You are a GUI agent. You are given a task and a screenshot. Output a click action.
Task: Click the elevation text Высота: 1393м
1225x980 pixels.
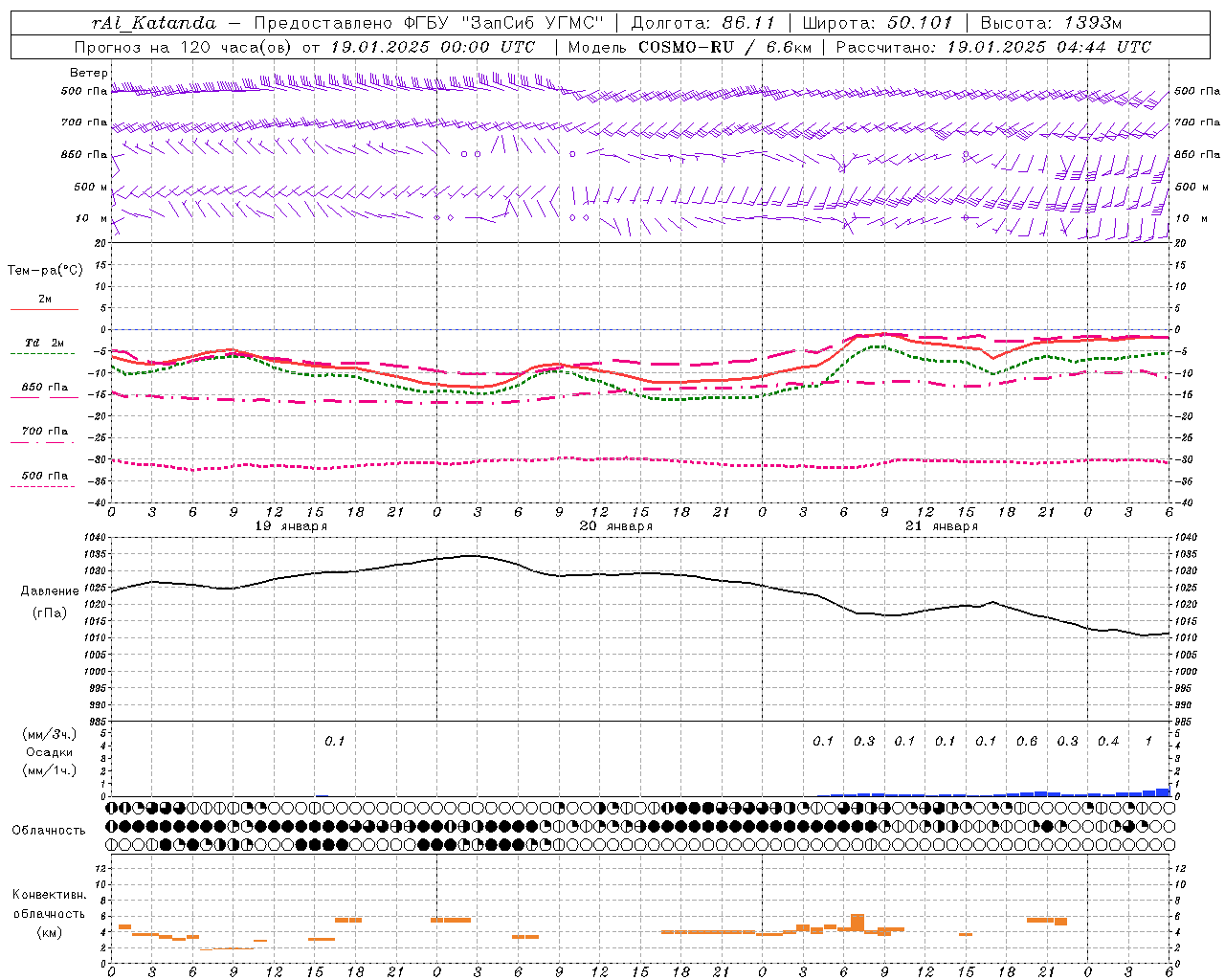pyautogui.click(x=1051, y=23)
